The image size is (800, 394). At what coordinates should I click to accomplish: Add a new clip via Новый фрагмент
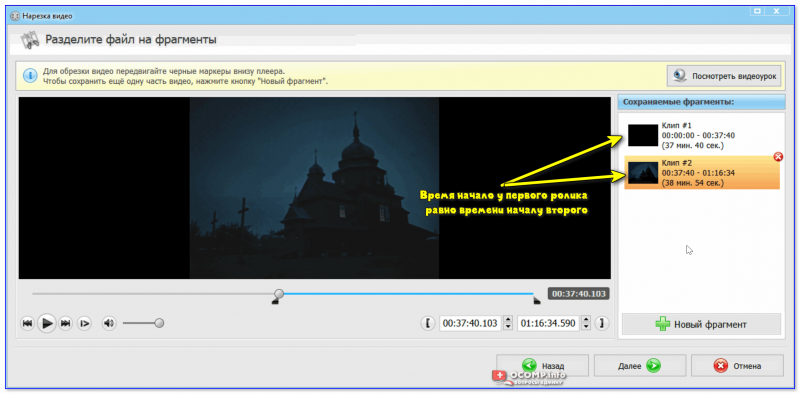tap(702, 324)
